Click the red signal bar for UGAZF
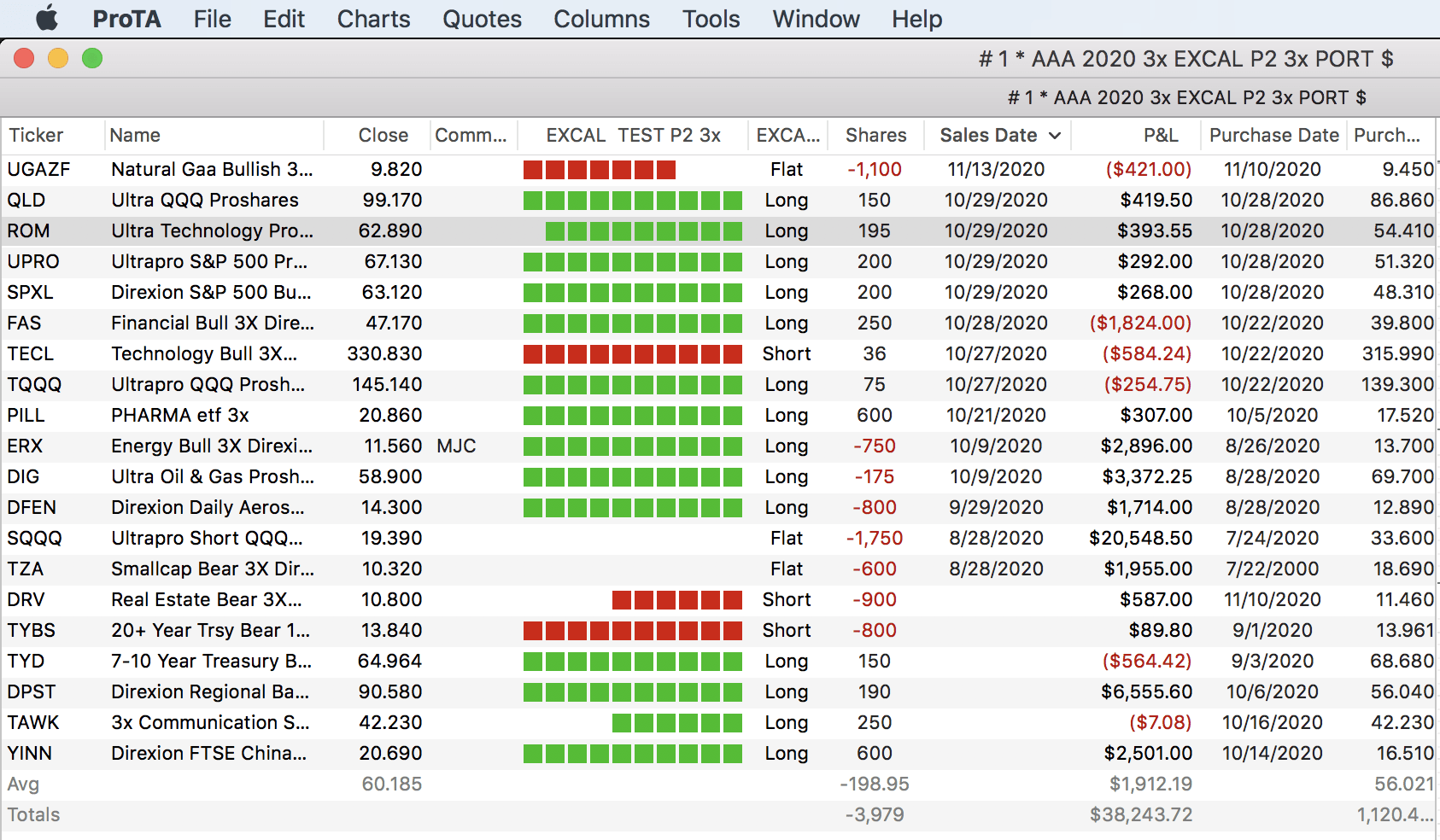The width and height of the screenshot is (1440, 840). 599,170
